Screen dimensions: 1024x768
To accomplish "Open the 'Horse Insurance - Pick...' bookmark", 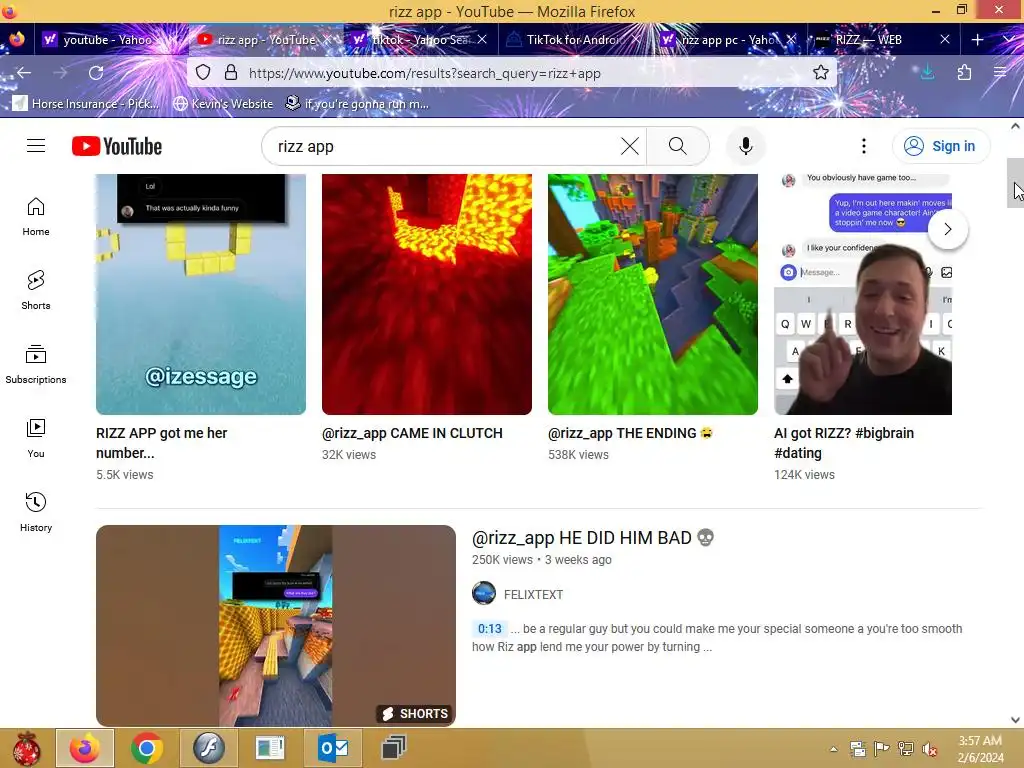I will (86, 103).
